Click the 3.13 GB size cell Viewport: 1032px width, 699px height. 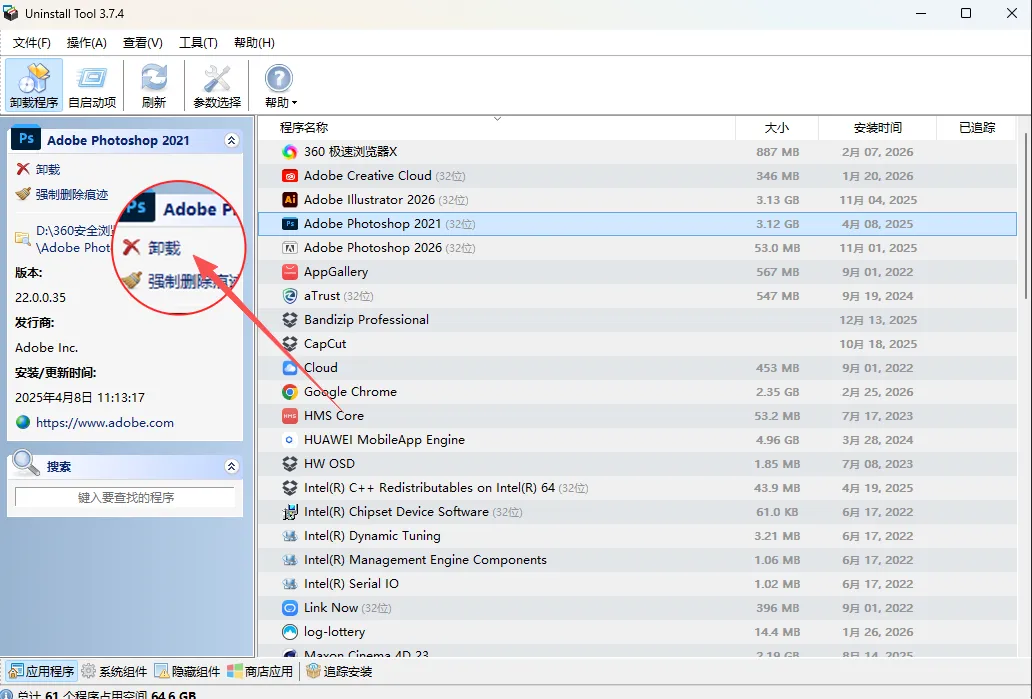(777, 200)
